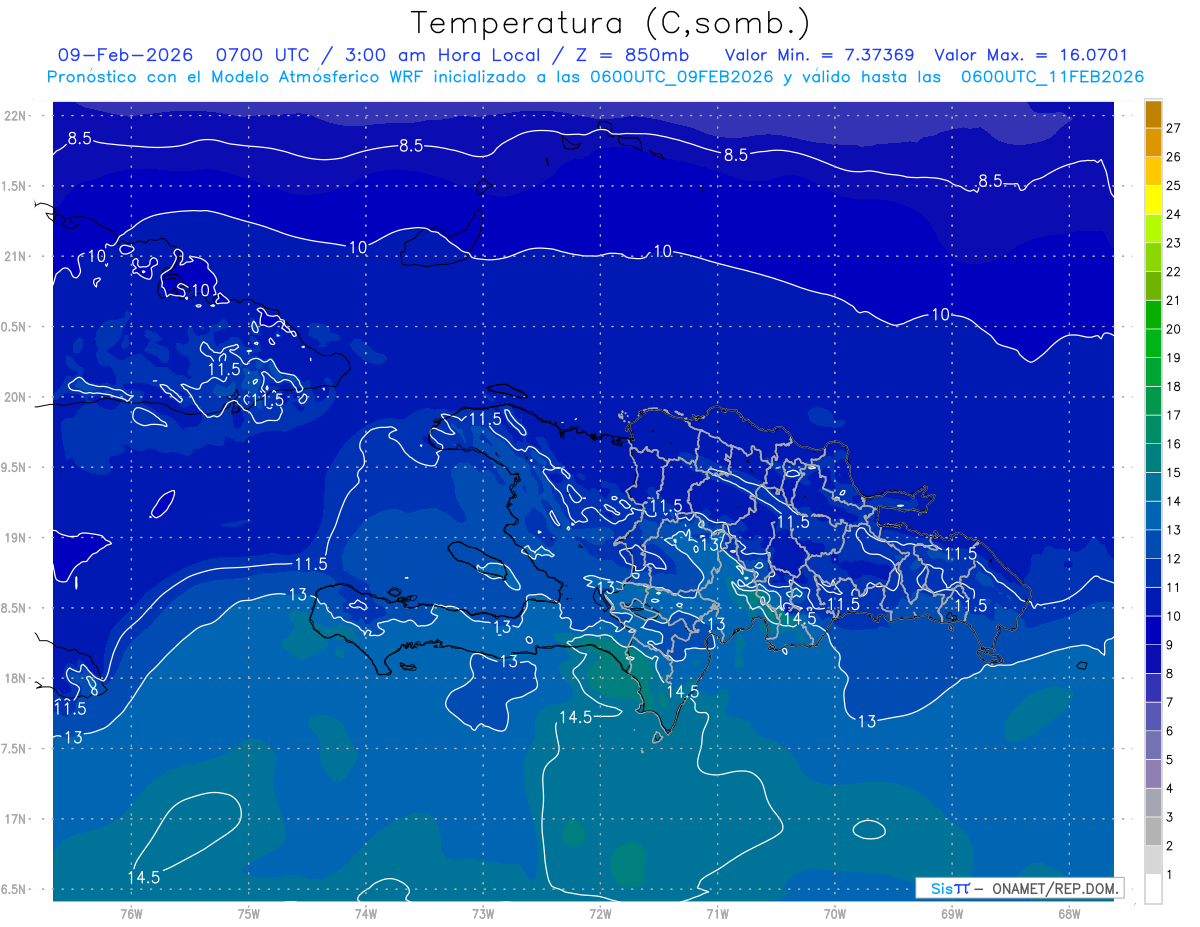Click the '0600UTC_11FEB2026' valid-until time
Image resolution: width=1200 pixels, height=927 pixels.
click(1053, 77)
